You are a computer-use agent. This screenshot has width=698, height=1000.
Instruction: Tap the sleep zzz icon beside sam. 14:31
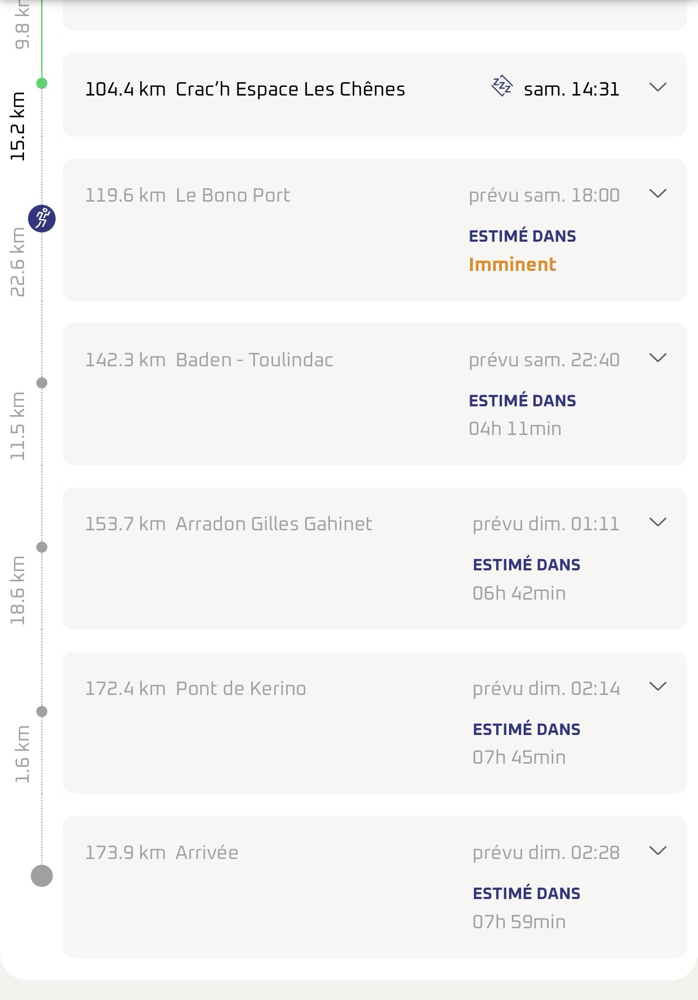(x=501, y=86)
